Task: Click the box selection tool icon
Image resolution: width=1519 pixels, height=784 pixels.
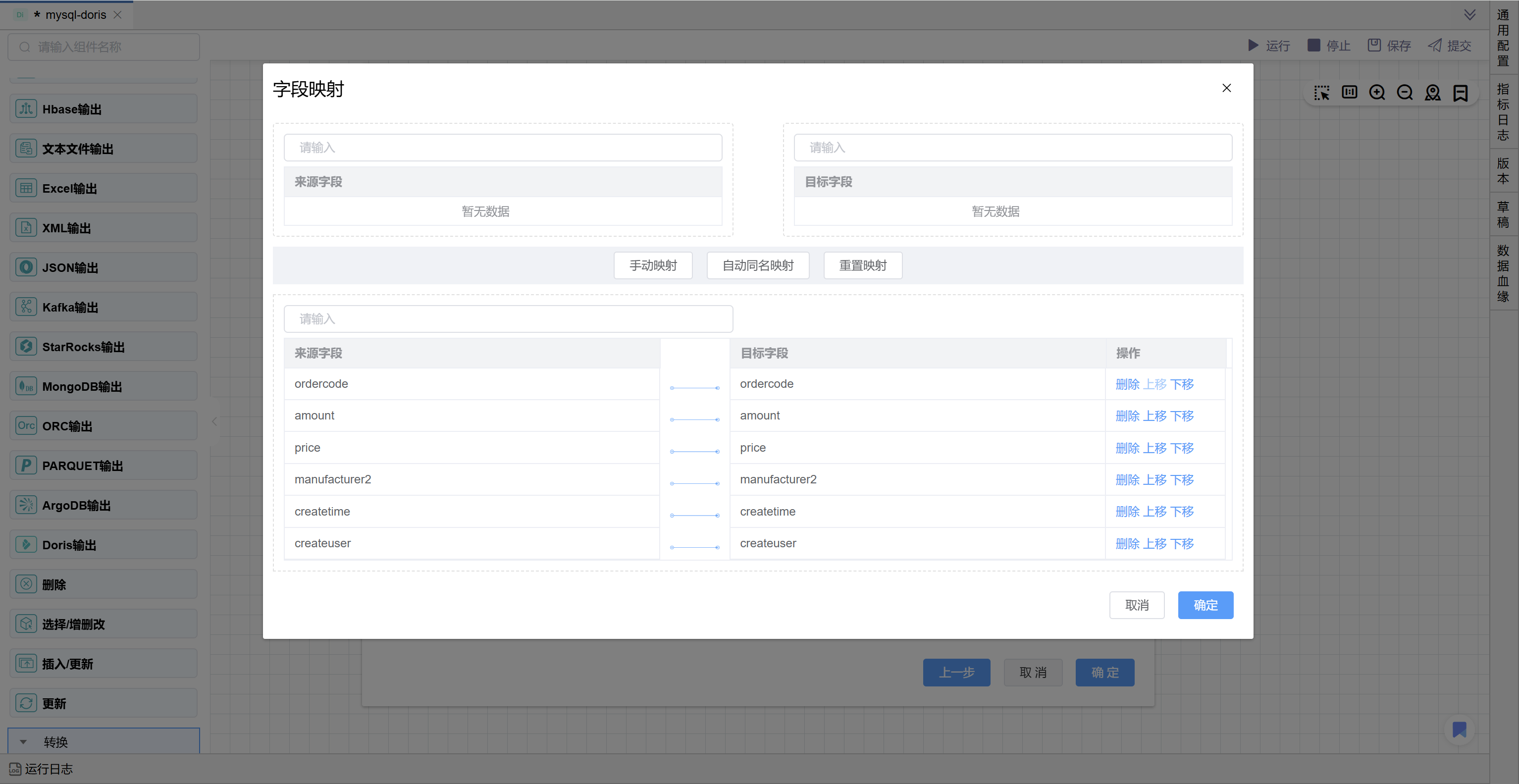Action: coord(1321,93)
